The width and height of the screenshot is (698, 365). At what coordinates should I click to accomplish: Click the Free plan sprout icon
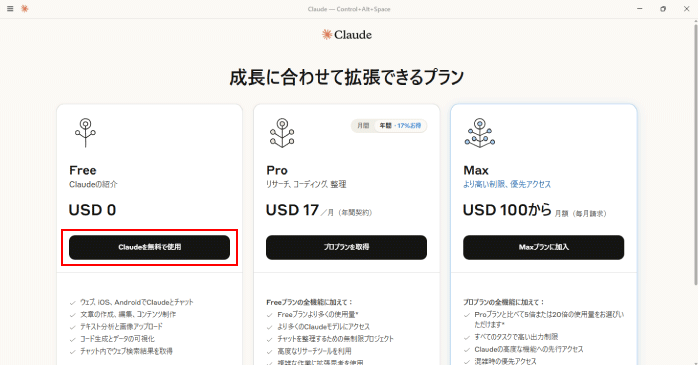pos(85,133)
